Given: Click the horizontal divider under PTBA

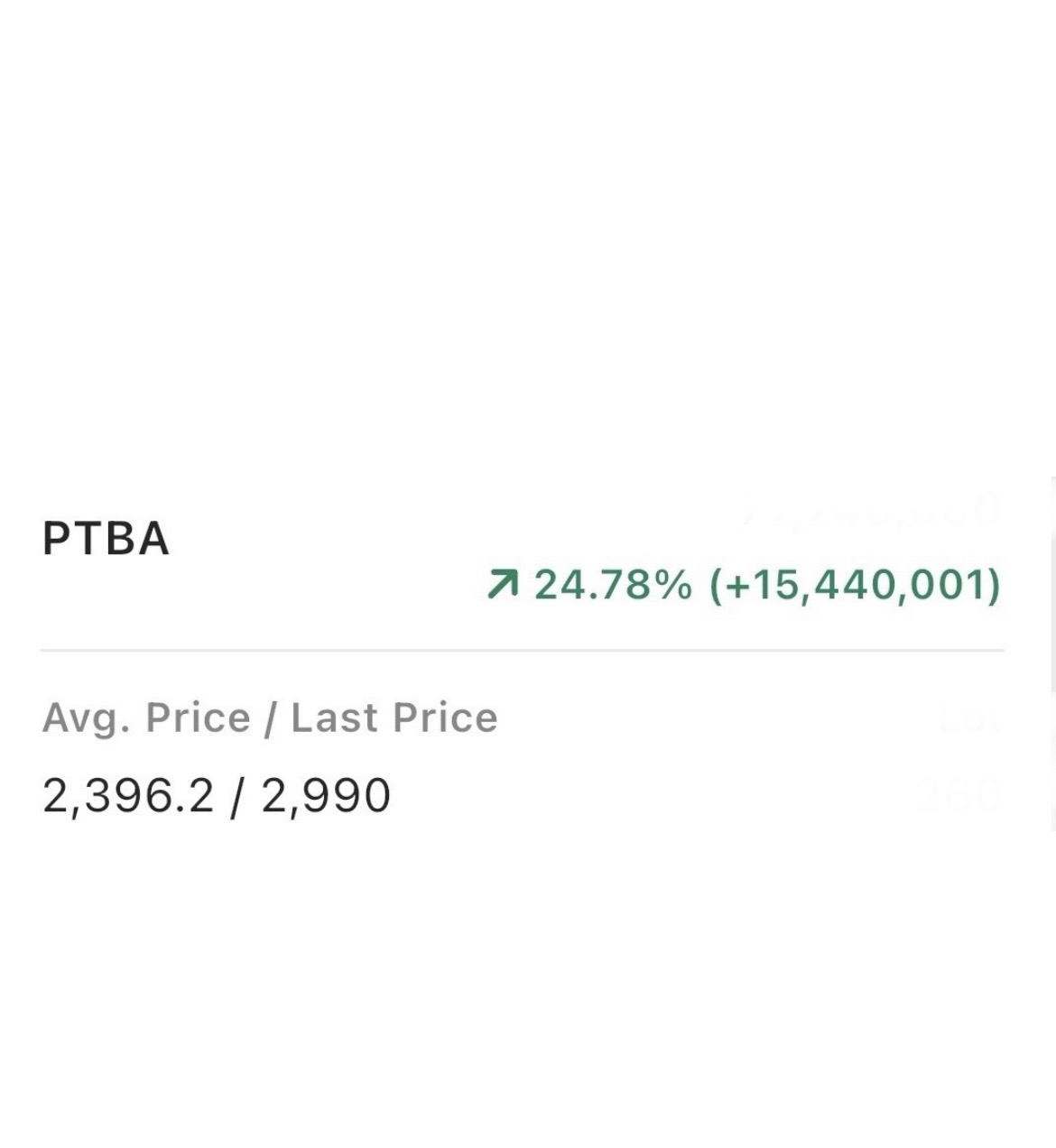Looking at the screenshot, I should tap(522, 650).
